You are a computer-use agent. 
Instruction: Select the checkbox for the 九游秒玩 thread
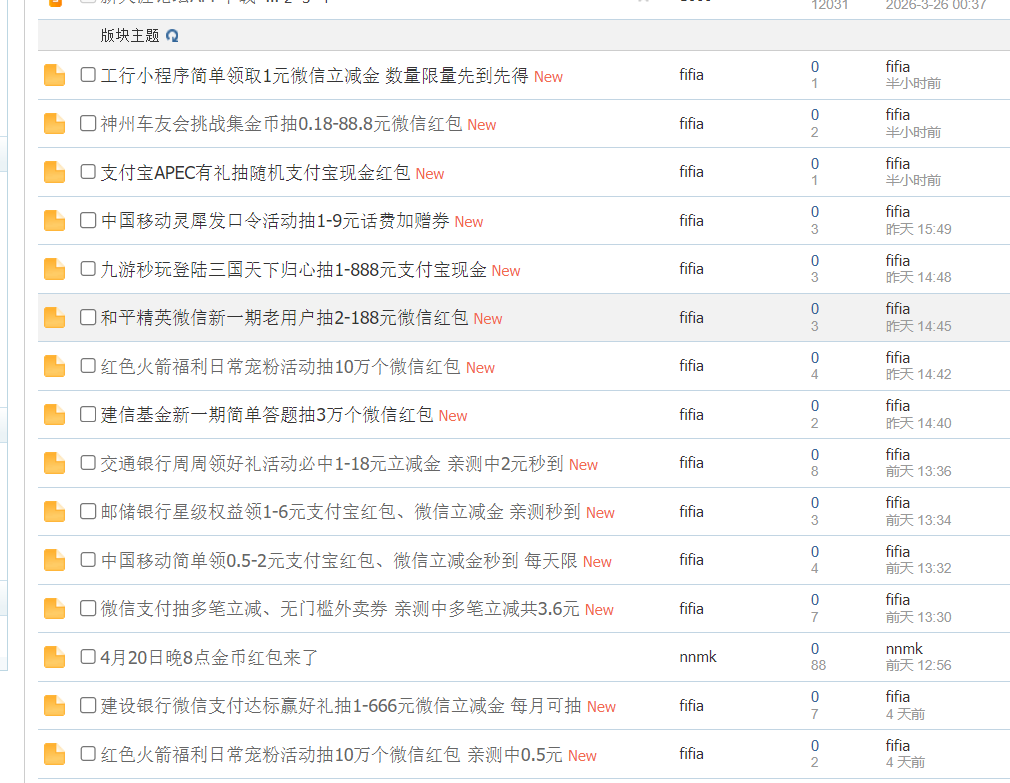tap(87, 269)
